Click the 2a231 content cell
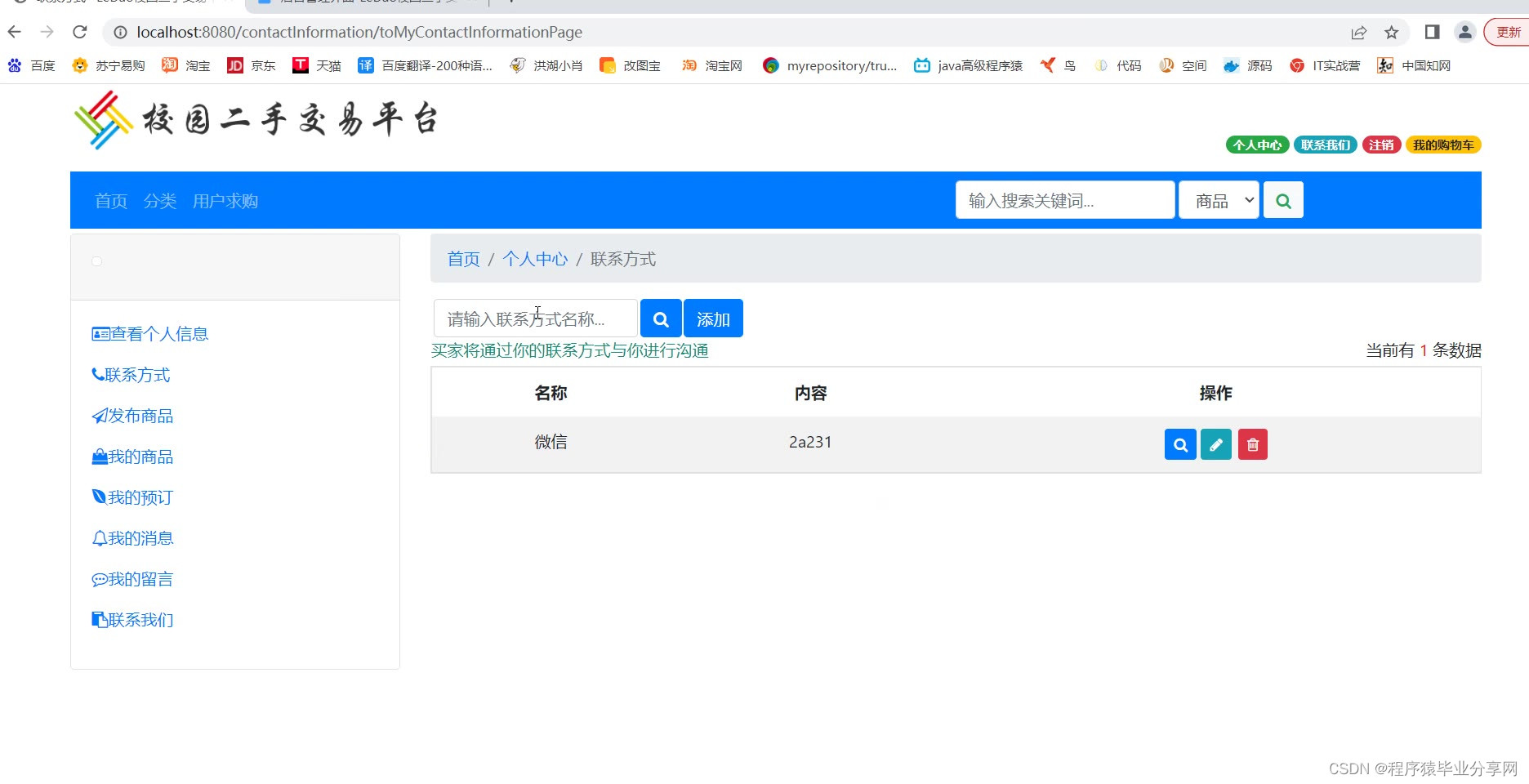The height and width of the screenshot is (784, 1529). click(810, 442)
